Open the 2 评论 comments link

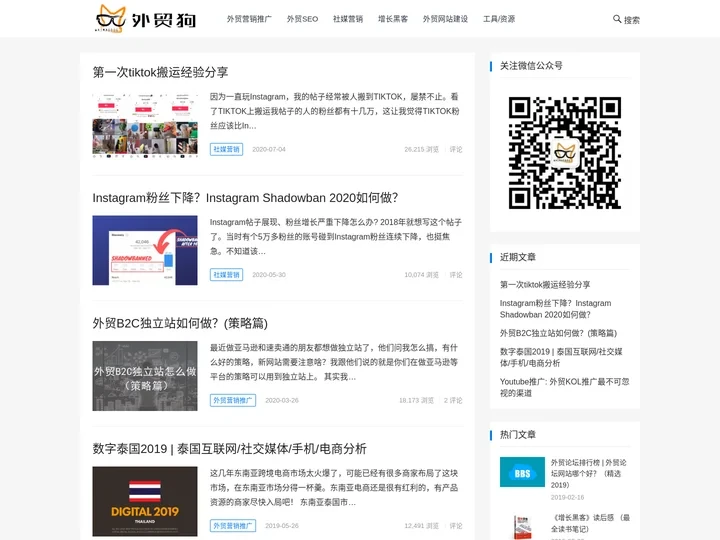[x=453, y=400]
